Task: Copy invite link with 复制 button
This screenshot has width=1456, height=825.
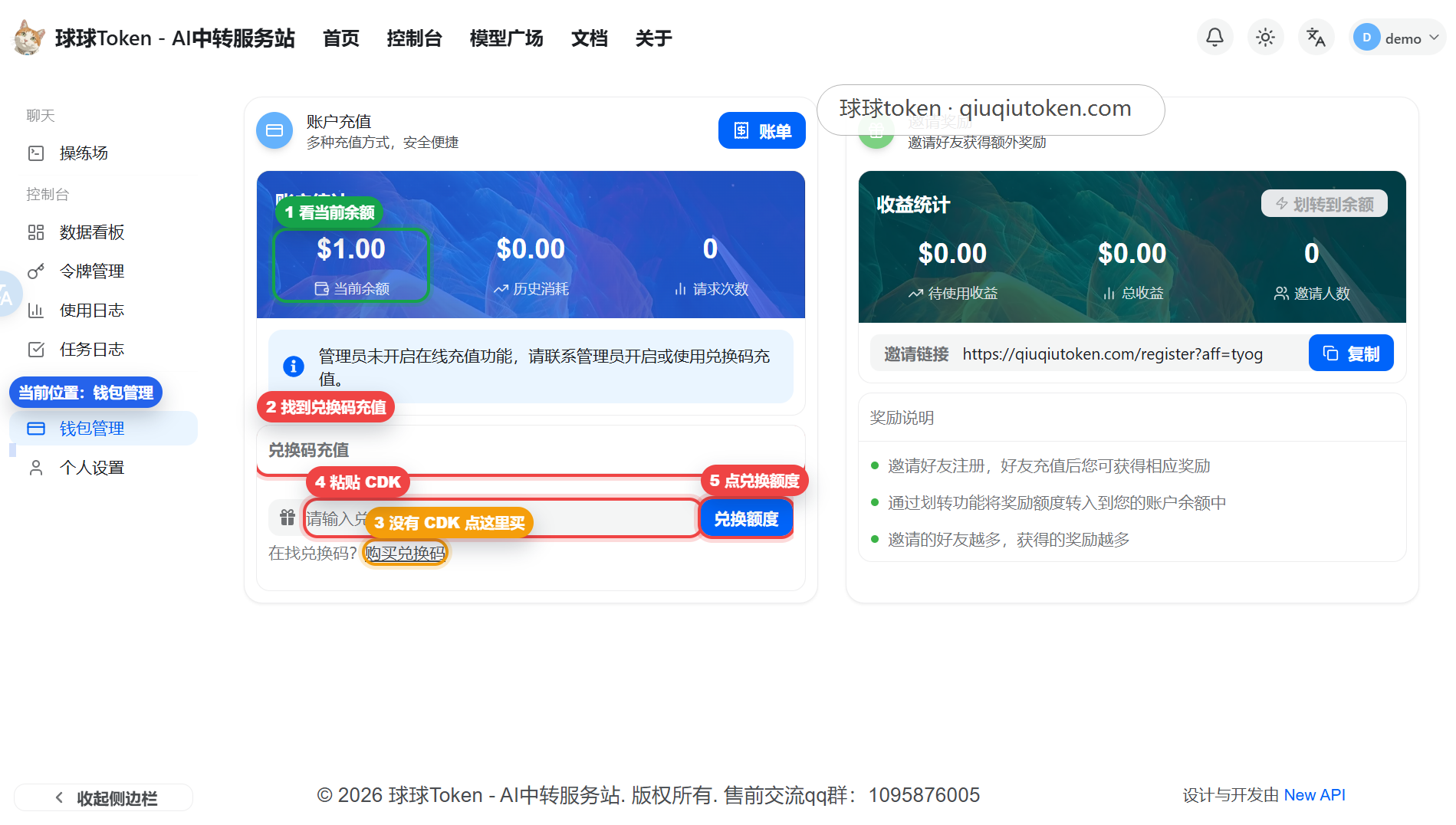Action: [x=1351, y=353]
